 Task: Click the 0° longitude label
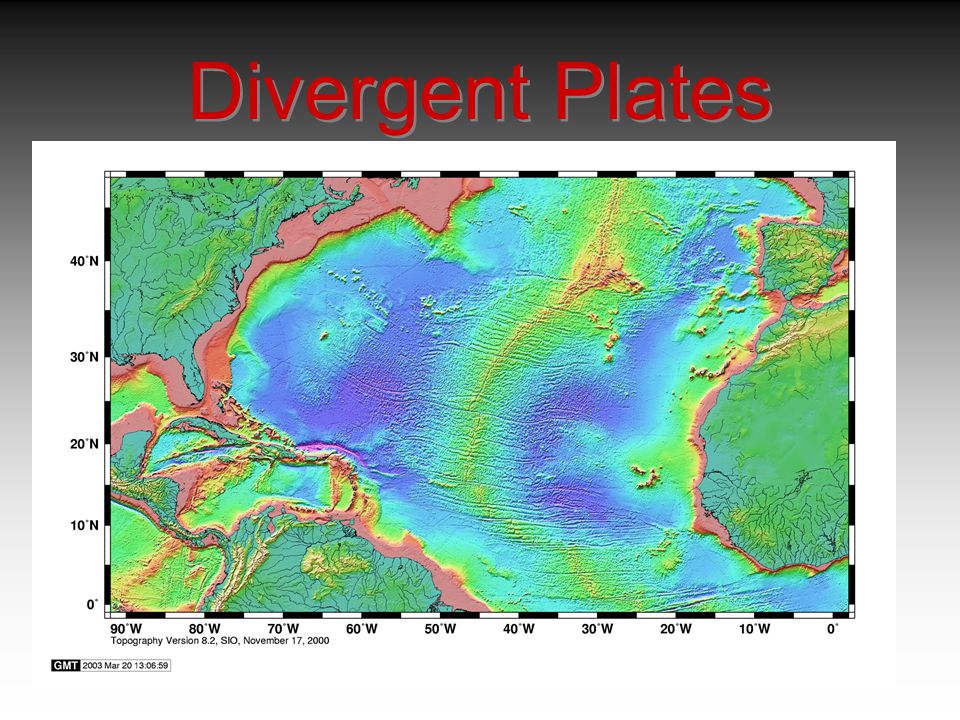click(x=833, y=629)
